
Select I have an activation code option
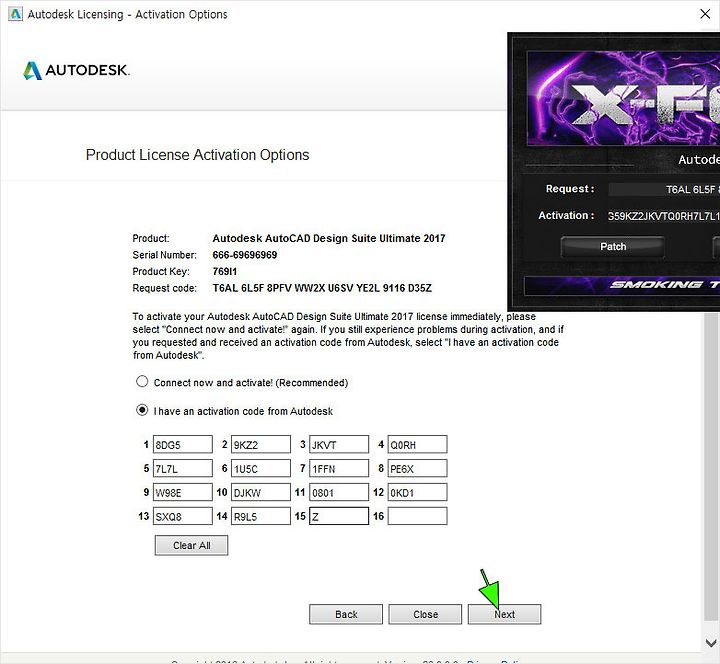tap(142, 410)
